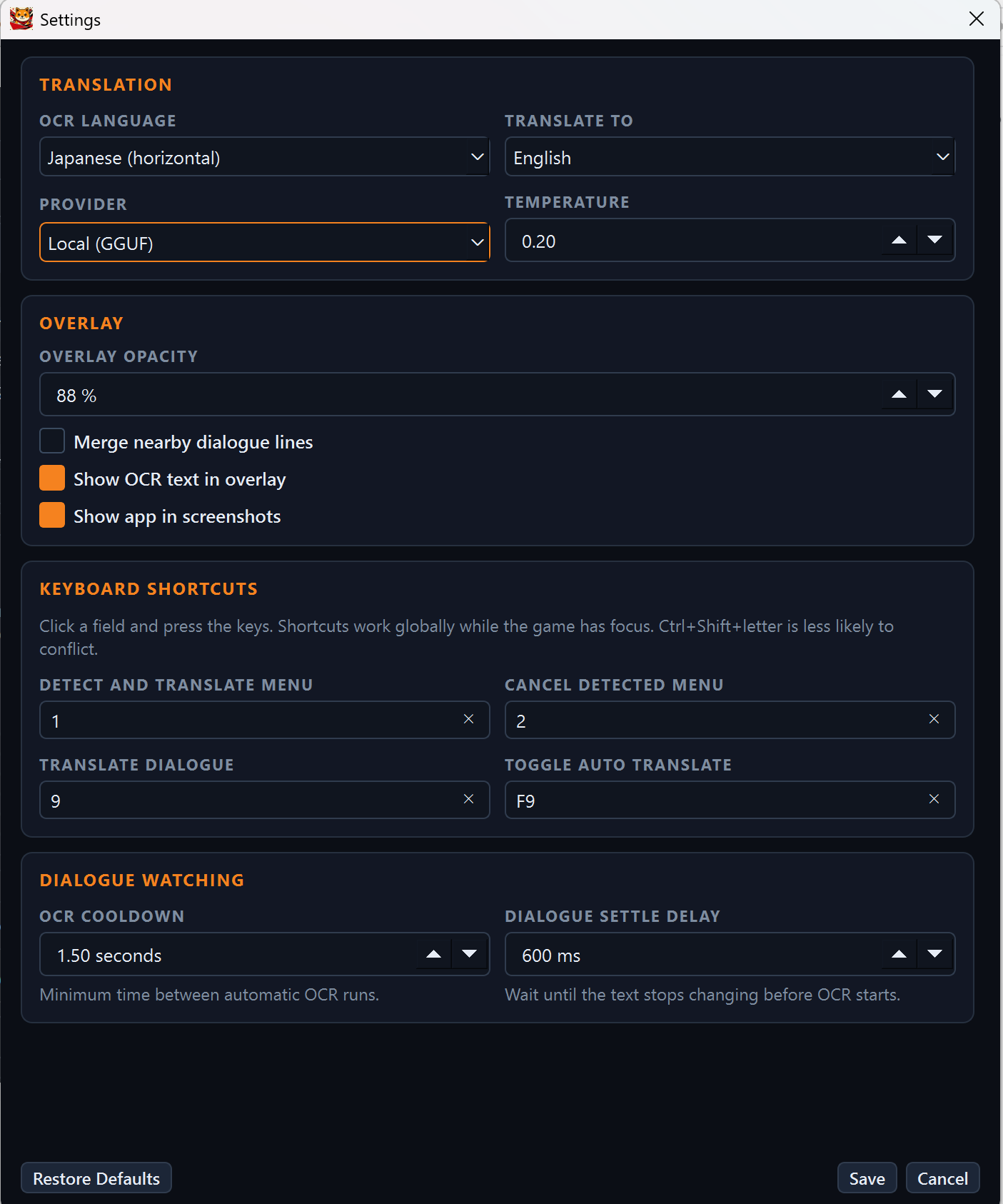This screenshot has width=1003, height=1204.
Task: Click the Translate Dialogue shortcut field
Action: pyautogui.click(x=264, y=800)
